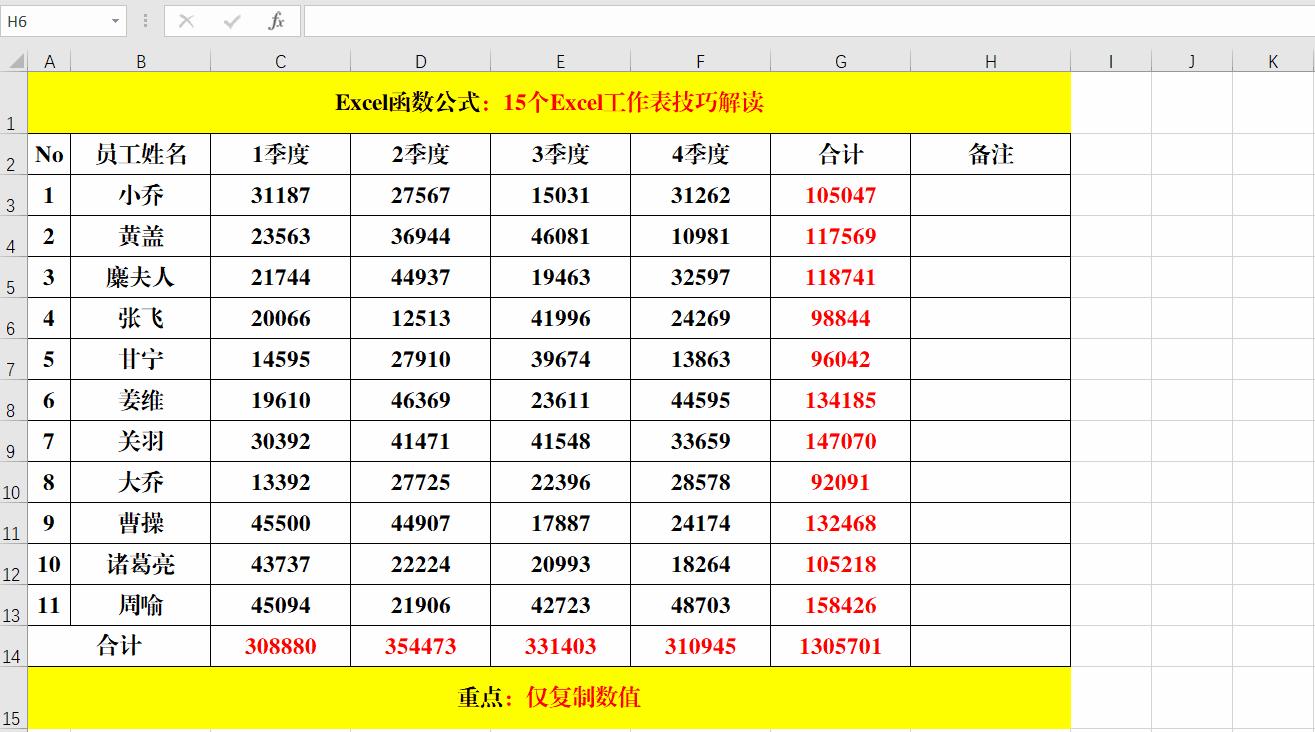Click the Select All triangle at grid corner
Image resolution: width=1315 pixels, height=732 pixels.
[13, 60]
